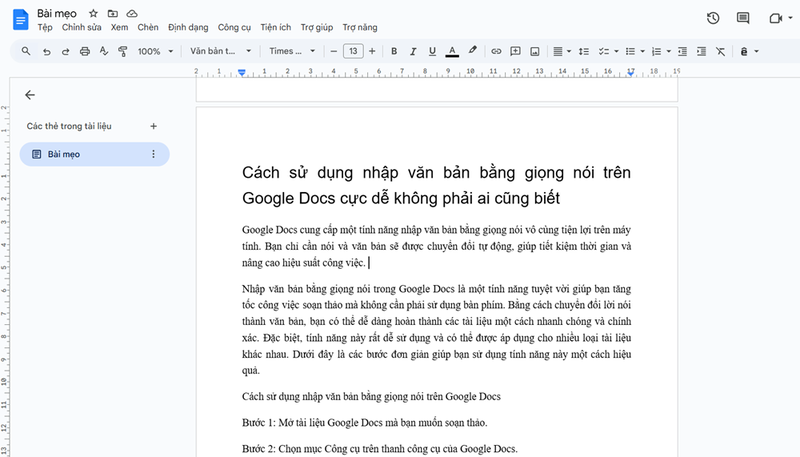Check cloud save status icon
800x457 pixels.
tap(132, 13)
